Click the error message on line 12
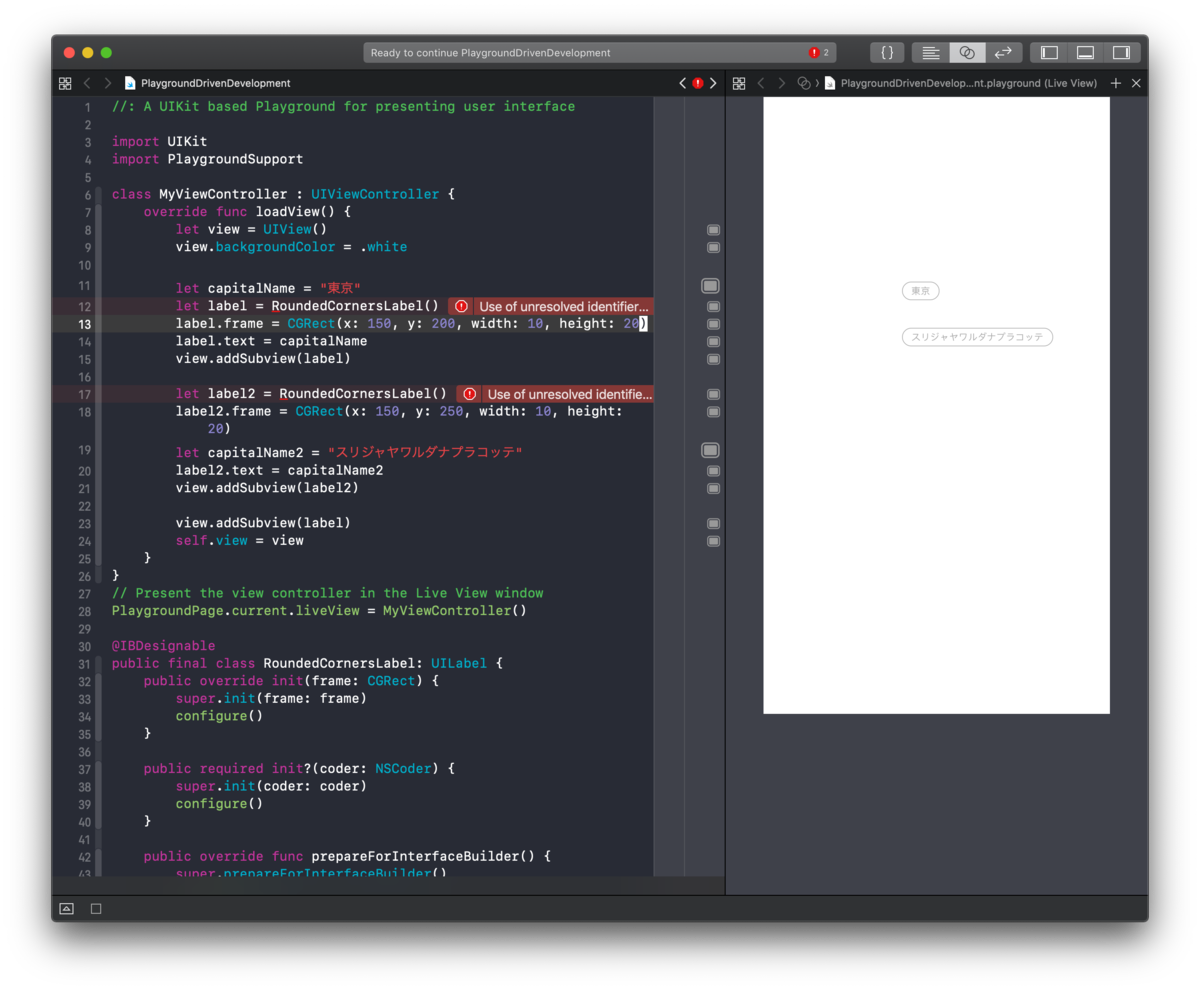Screen dimensions: 1200x990 pos(564,307)
